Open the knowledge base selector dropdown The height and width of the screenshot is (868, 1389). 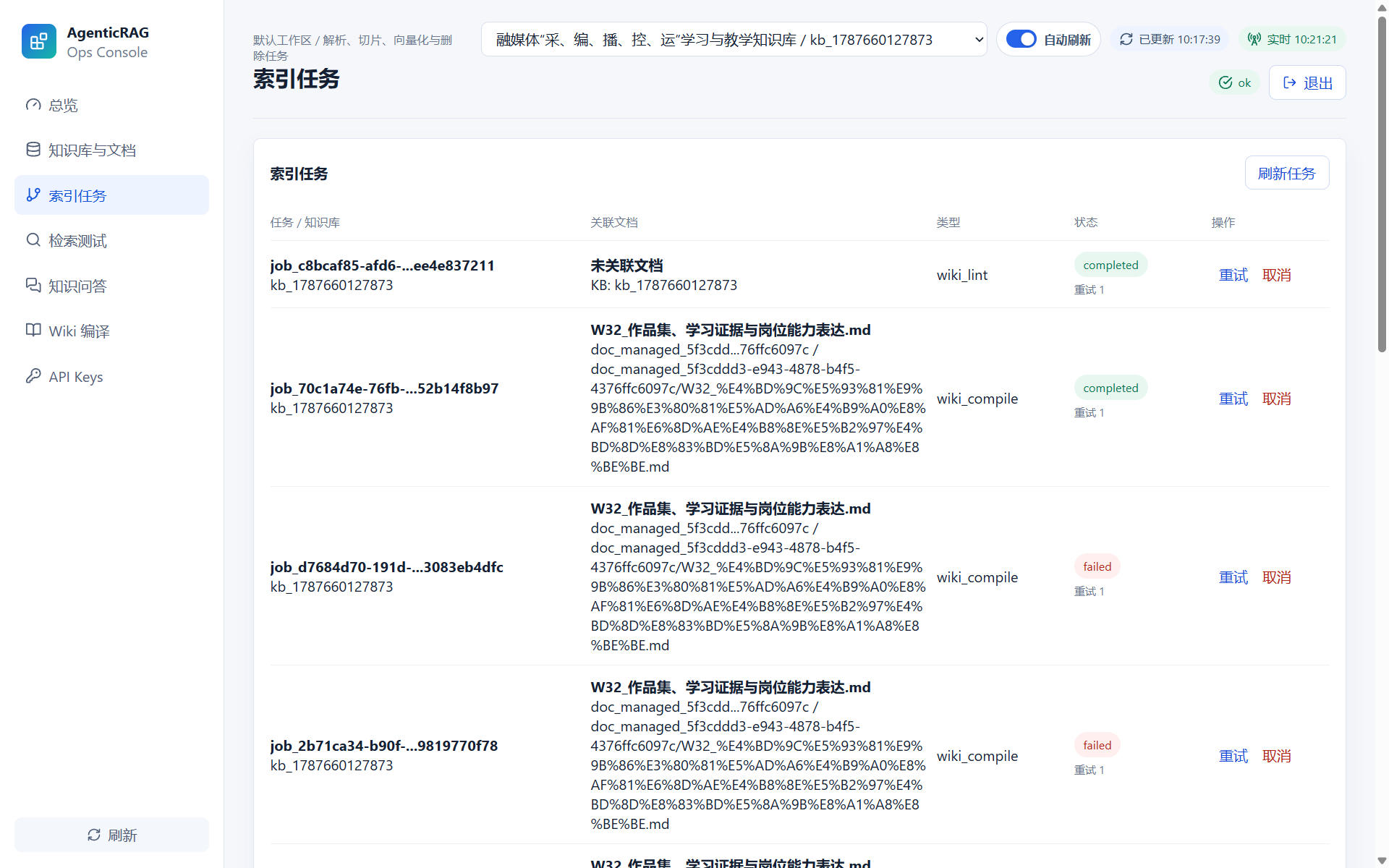734,40
